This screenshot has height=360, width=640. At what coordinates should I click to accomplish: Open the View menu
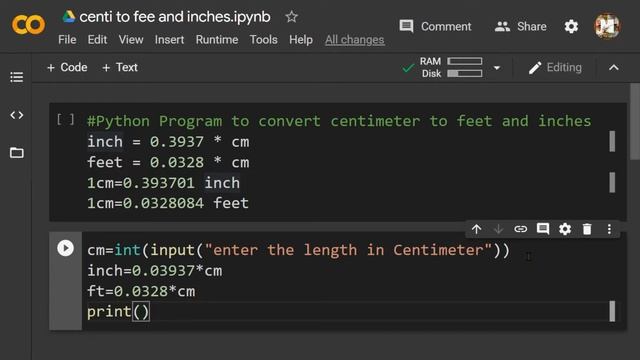(131, 40)
